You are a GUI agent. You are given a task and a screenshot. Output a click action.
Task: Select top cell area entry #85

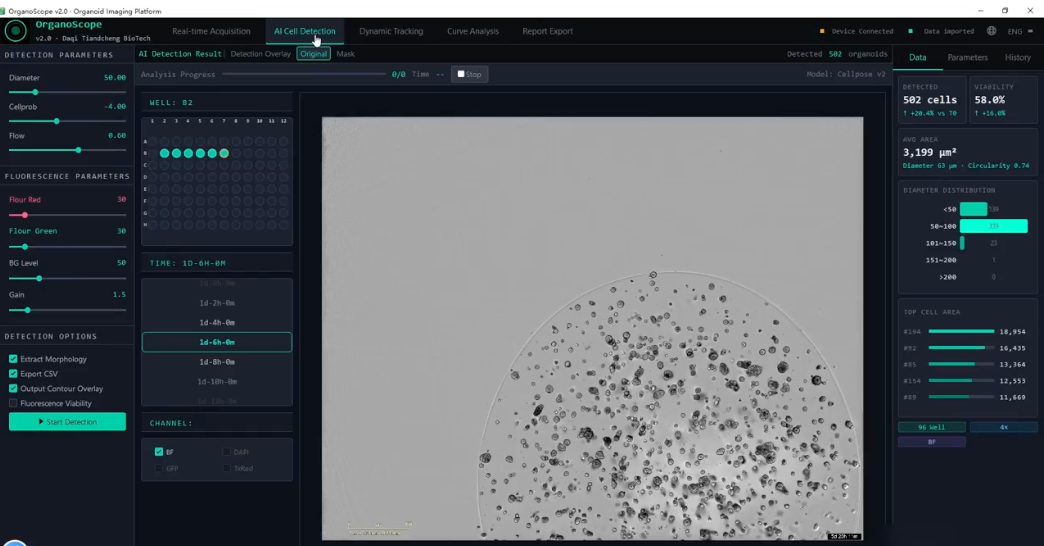tap(964, 364)
